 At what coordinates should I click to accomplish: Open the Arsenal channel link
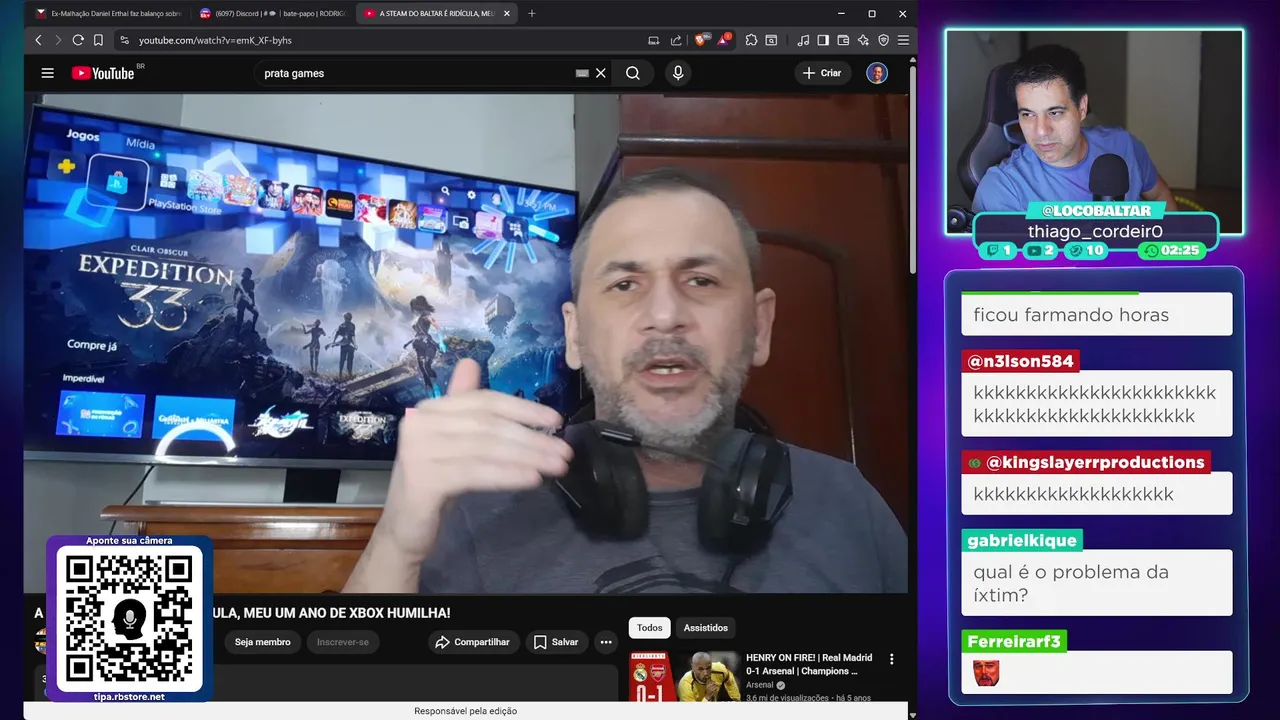point(760,685)
